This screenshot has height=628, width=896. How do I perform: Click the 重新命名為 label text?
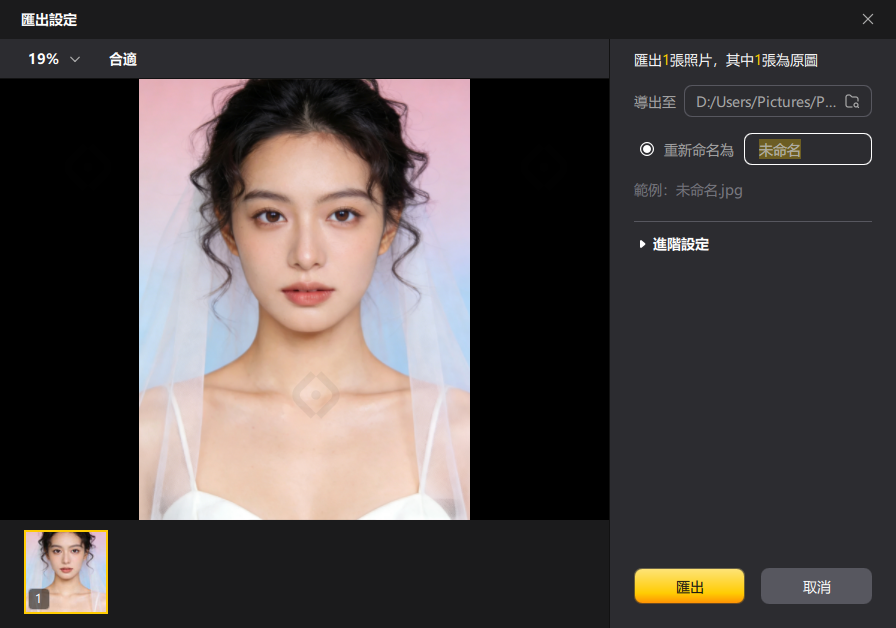tap(698, 150)
